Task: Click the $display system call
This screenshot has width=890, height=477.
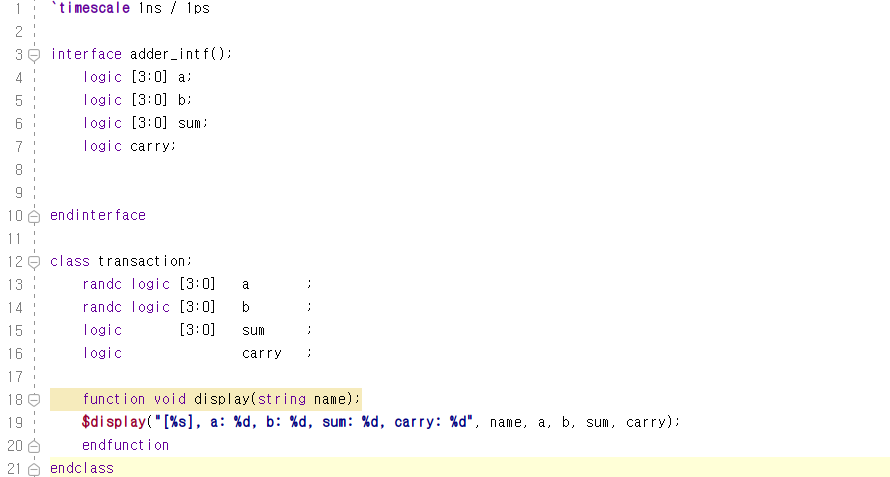Action: click(114, 422)
